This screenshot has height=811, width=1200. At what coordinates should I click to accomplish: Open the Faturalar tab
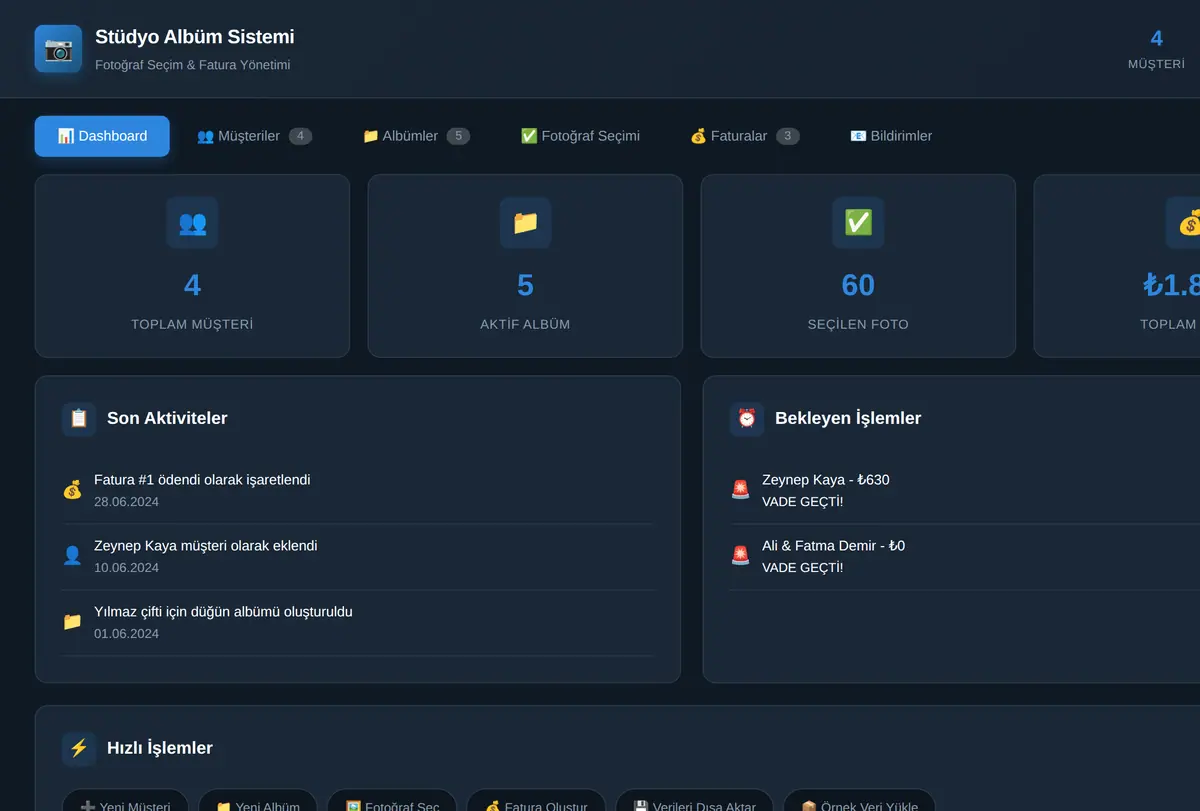point(745,136)
